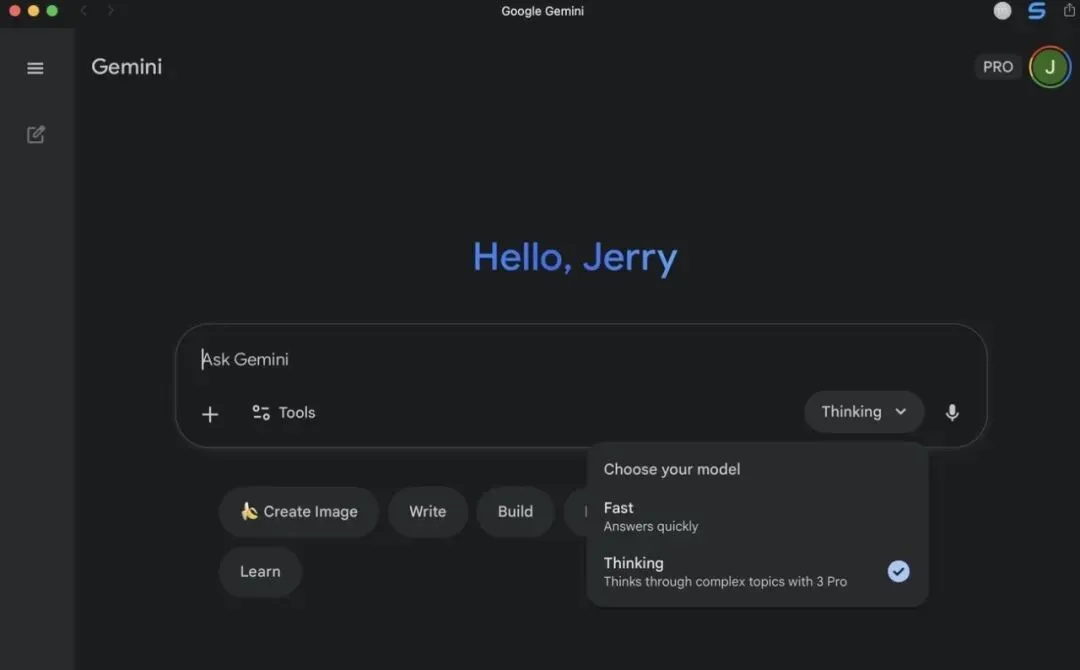The height and width of the screenshot is (670, 1080).
Task: Open the Thinking model selector dropdown
Action: [864, 412]
